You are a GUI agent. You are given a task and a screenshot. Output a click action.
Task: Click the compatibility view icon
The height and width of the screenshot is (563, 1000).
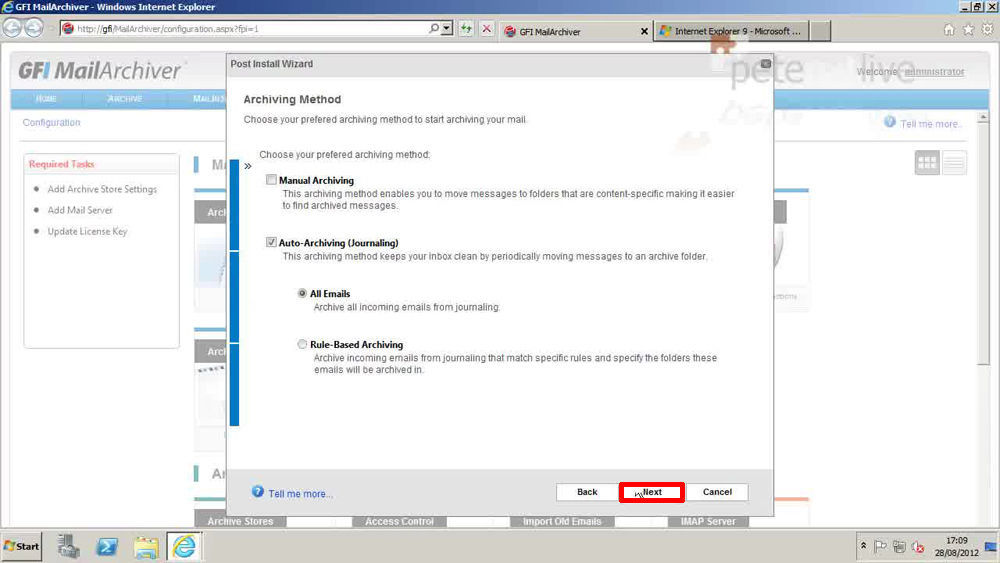466,29
